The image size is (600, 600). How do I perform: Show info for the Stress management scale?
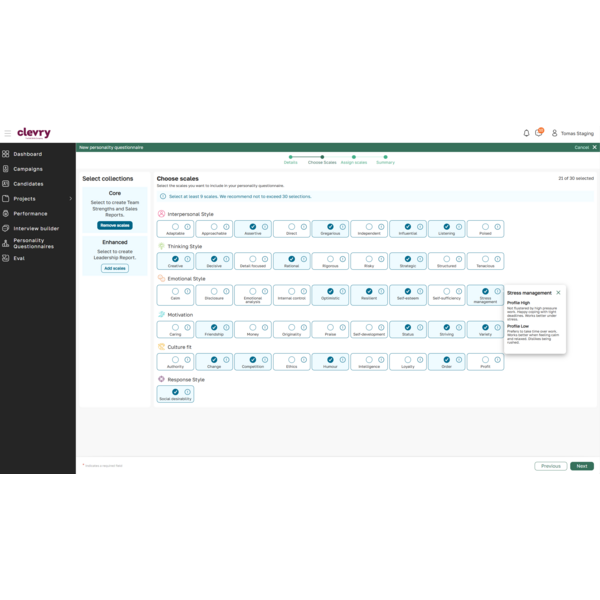click(x=497, y=291)
